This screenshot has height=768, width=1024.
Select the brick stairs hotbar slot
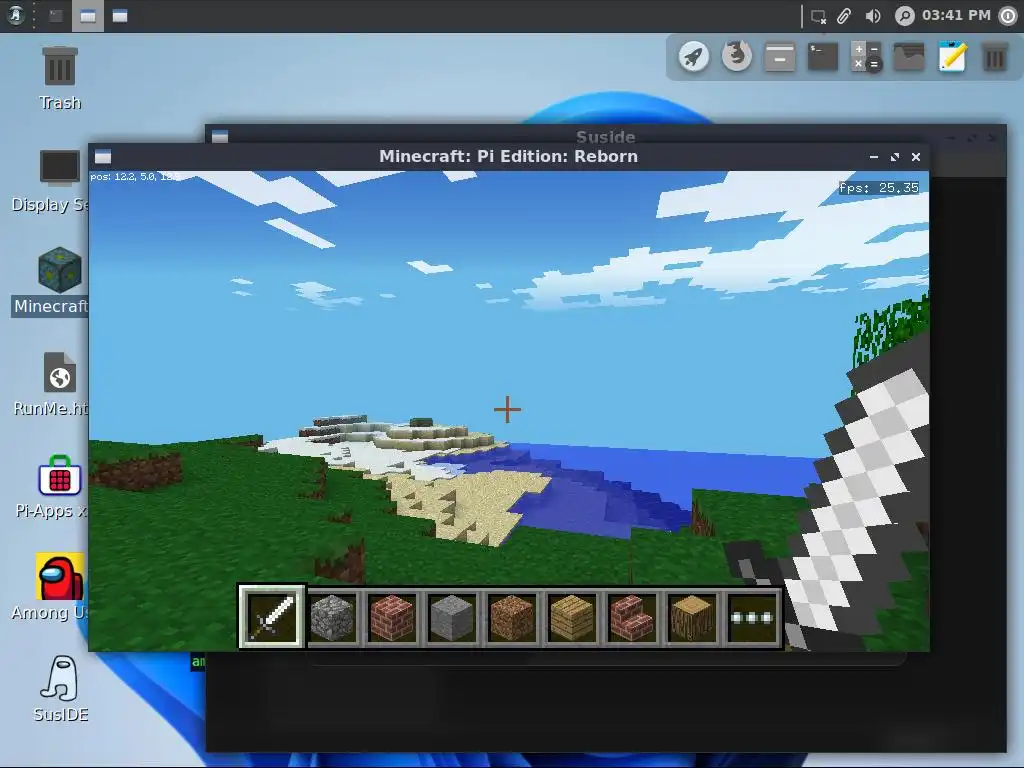(x=632, y=617)
